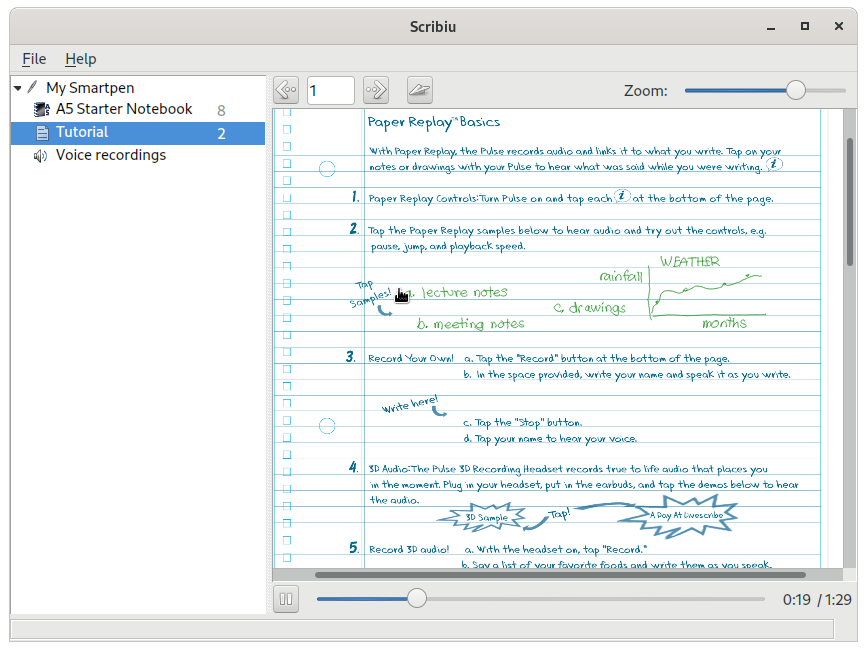Click the 'Write here!' annotation on the page

point(410,404)
